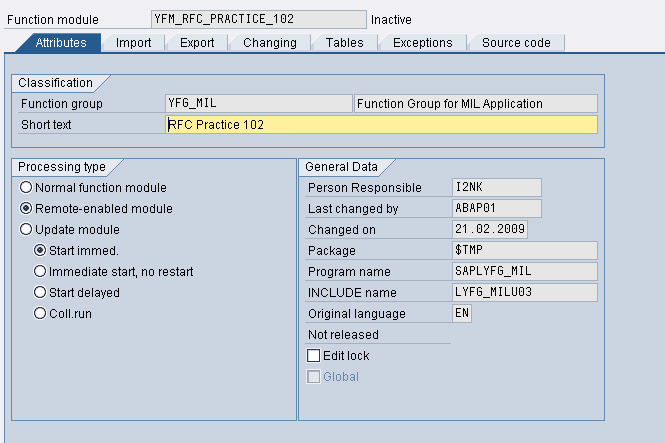This screenshot has width=665, height=443.
Task: Go to the Export tab
Action: [x=197, y=43]
